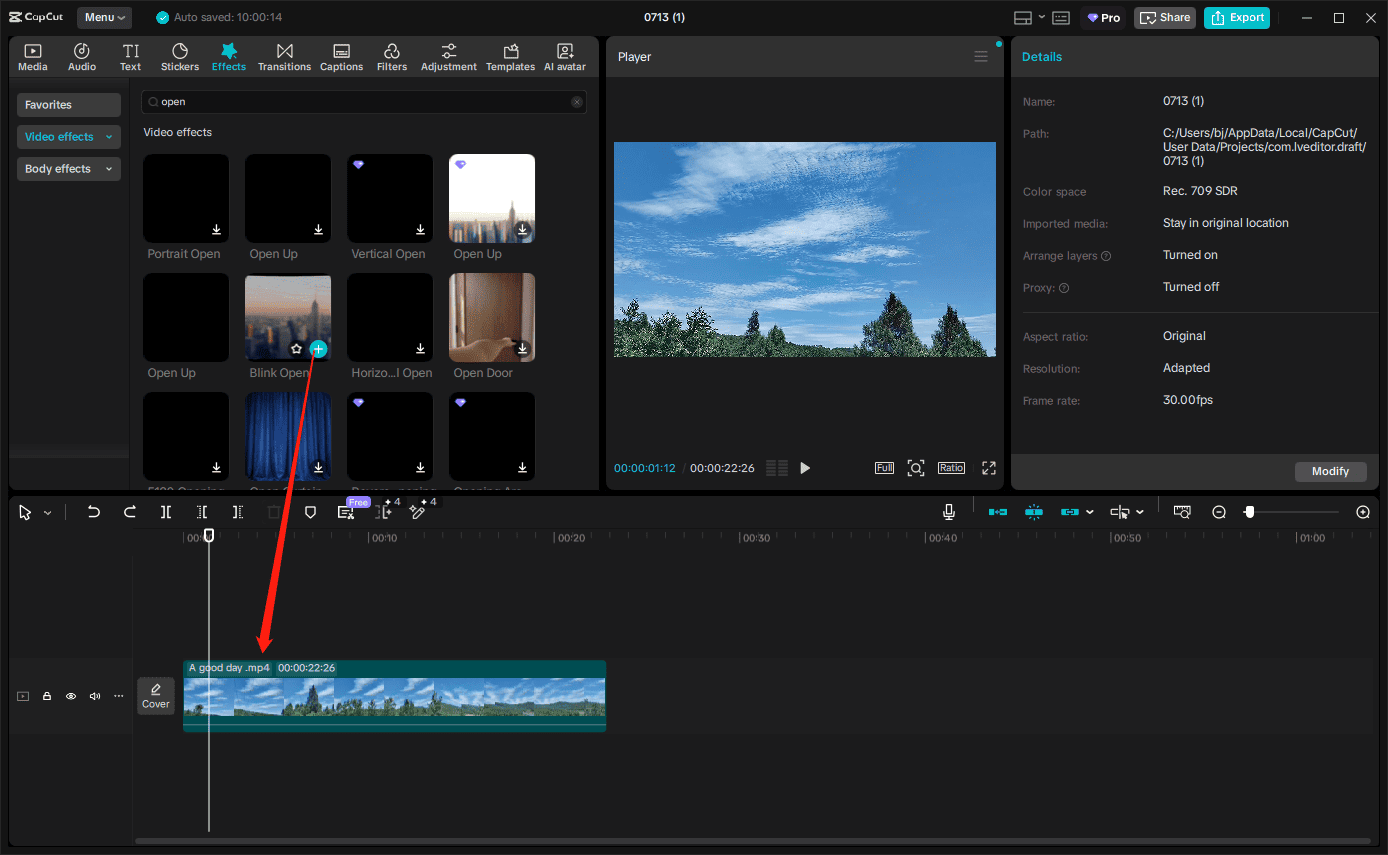Click the zoom out timeline magnifier

tap(1219, 512)
